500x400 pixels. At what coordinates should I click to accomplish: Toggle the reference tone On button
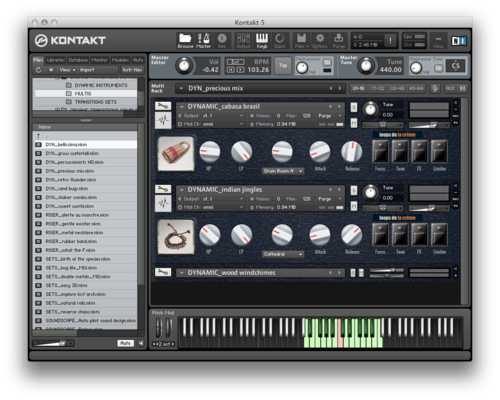coord(438,68)
